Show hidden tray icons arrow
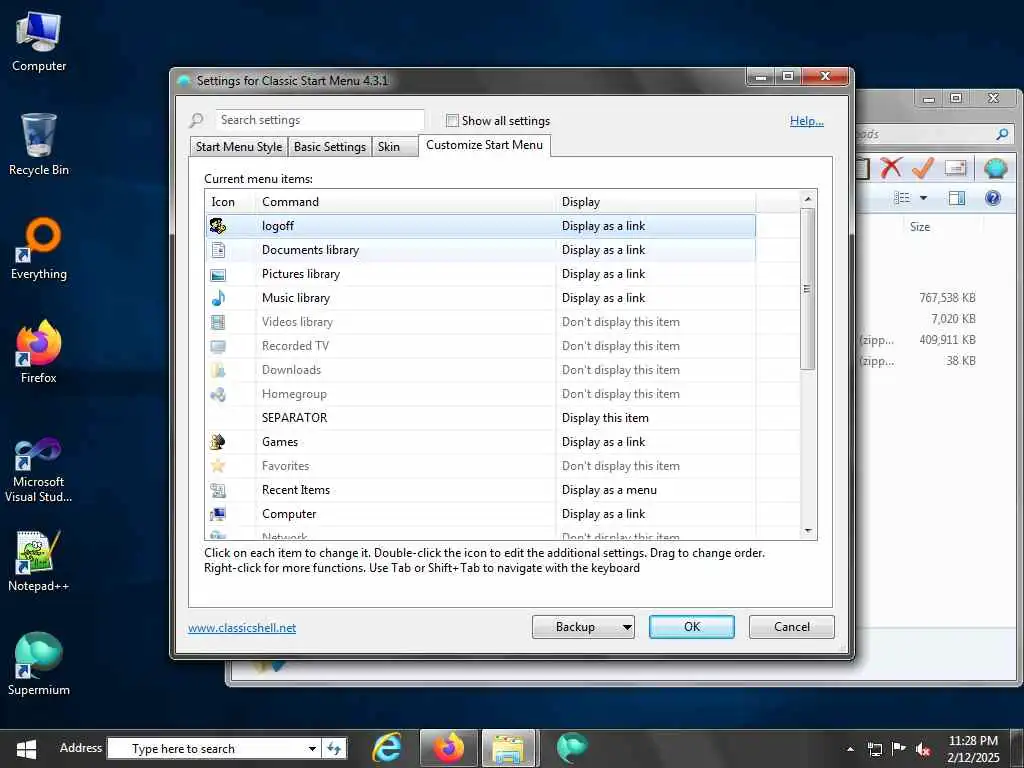The image size is (1024, 768). point(850,749)
